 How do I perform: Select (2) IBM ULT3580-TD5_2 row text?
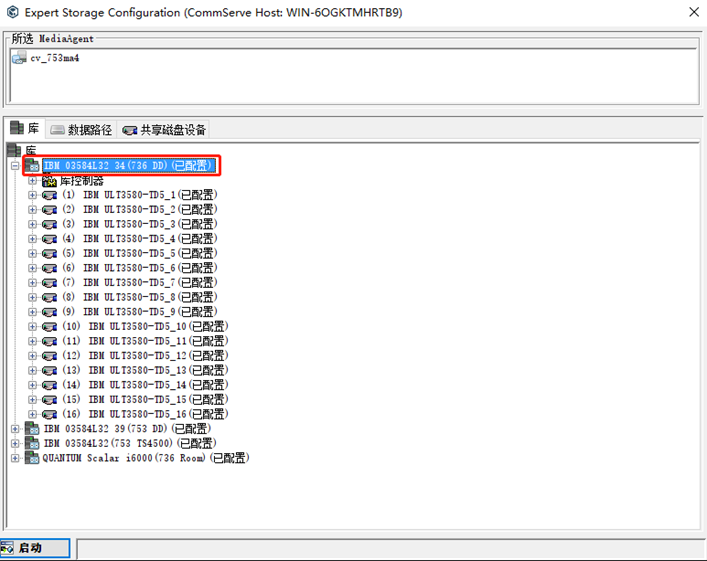coord(140,210)
